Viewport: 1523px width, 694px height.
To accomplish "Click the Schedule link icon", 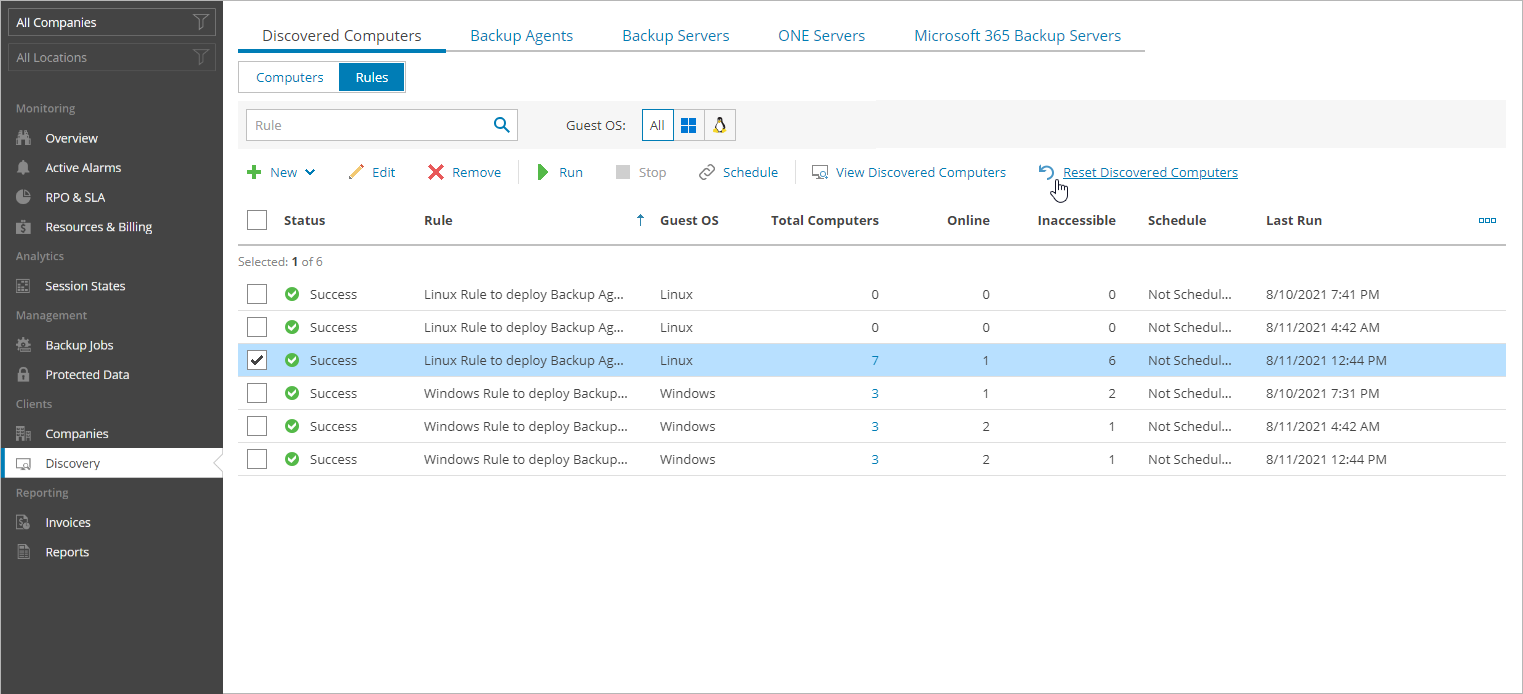I will [x=707, y=172].
